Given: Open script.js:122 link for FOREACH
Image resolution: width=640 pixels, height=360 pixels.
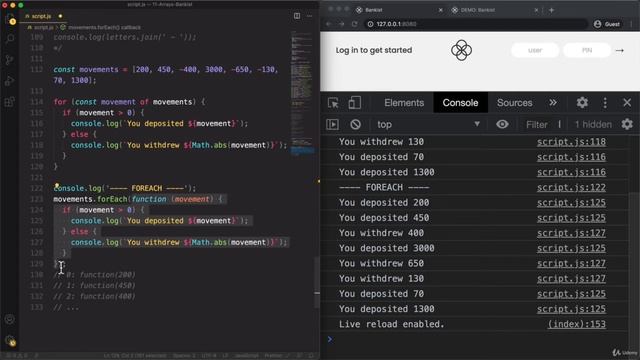Looking at the screenshot, I should tap(571, 188).
